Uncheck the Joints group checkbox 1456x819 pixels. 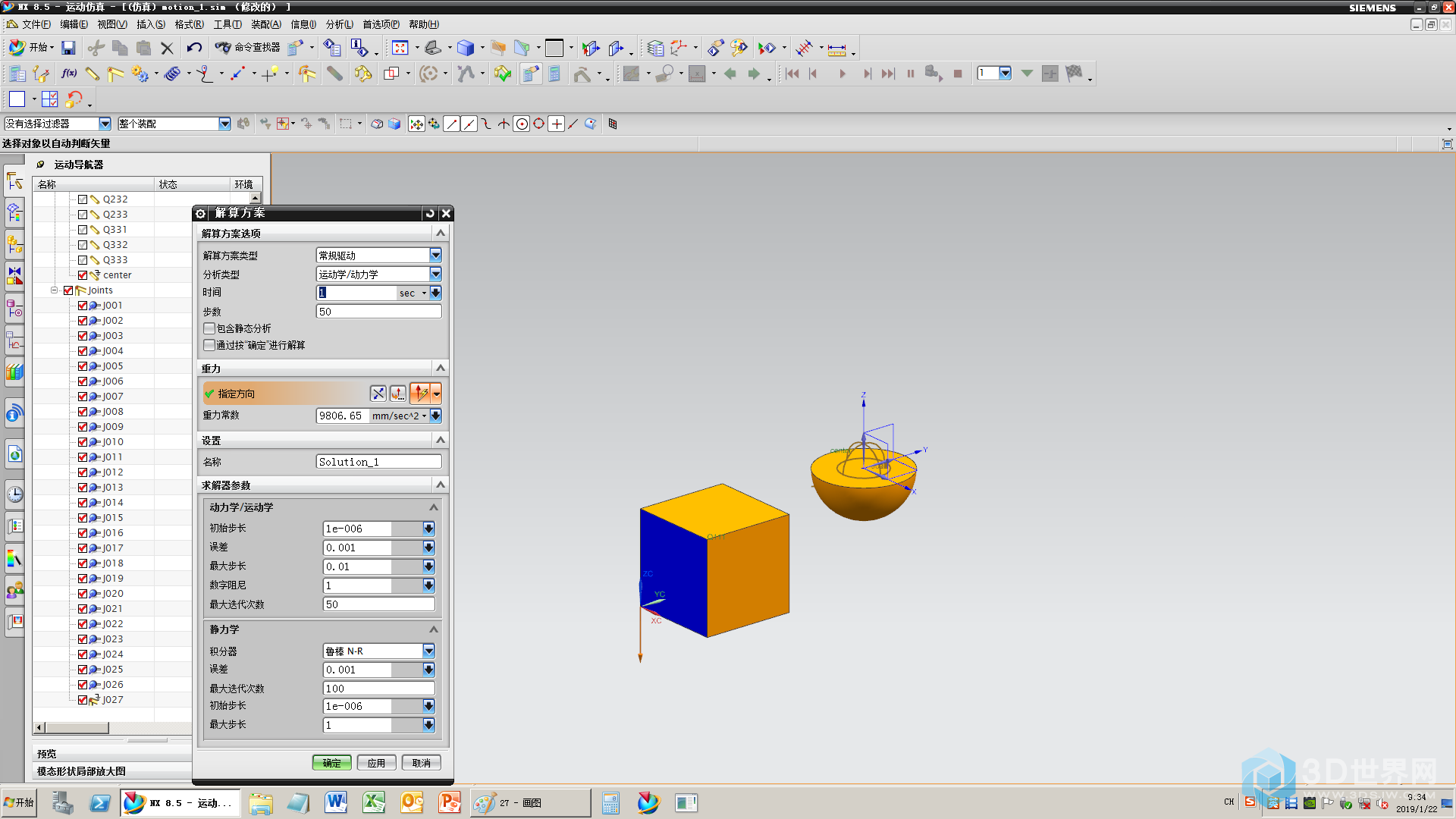tap(68, 290)
